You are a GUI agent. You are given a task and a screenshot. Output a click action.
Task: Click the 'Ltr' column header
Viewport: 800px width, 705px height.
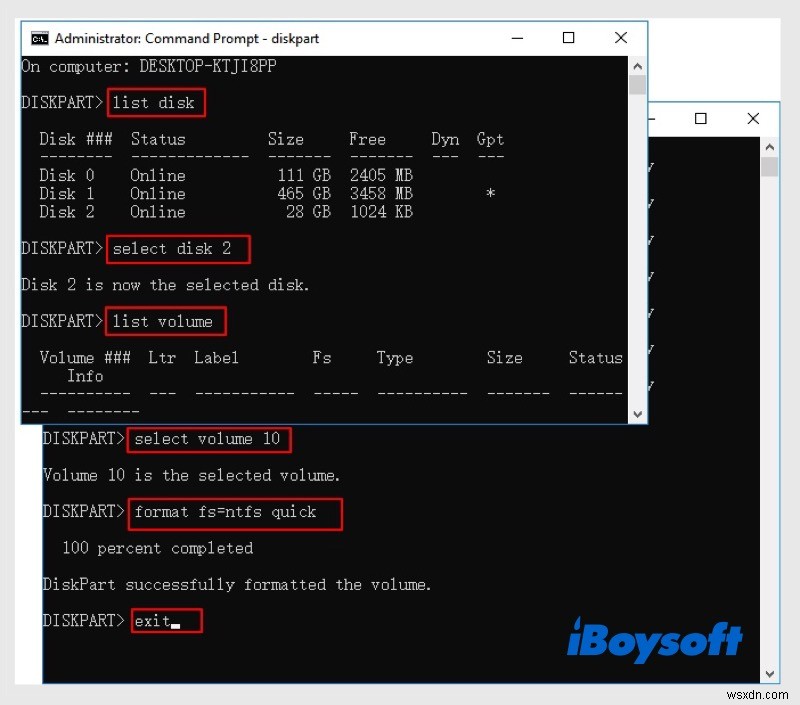click(x=162, y=358)
